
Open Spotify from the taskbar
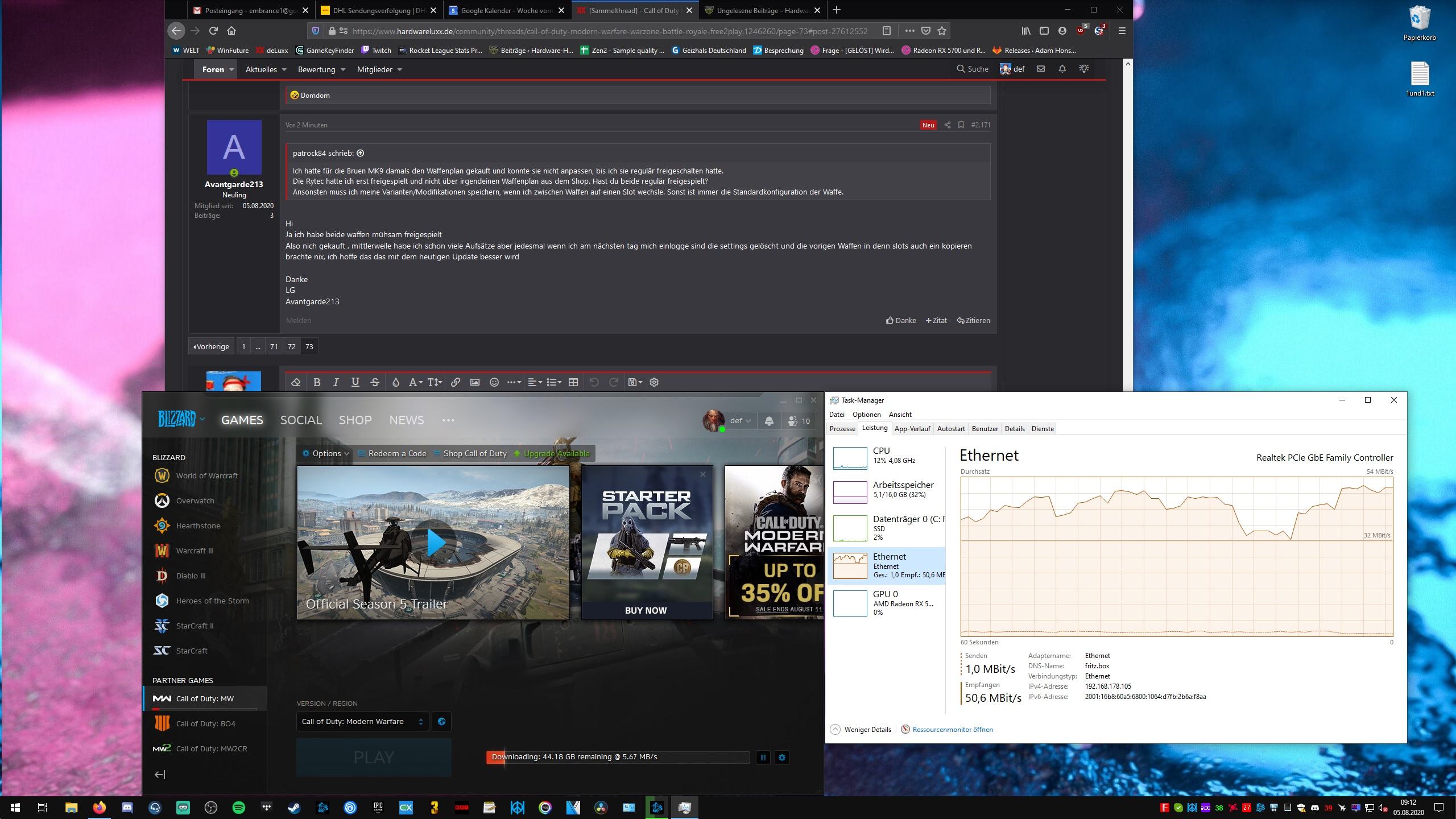pos(239,808)
